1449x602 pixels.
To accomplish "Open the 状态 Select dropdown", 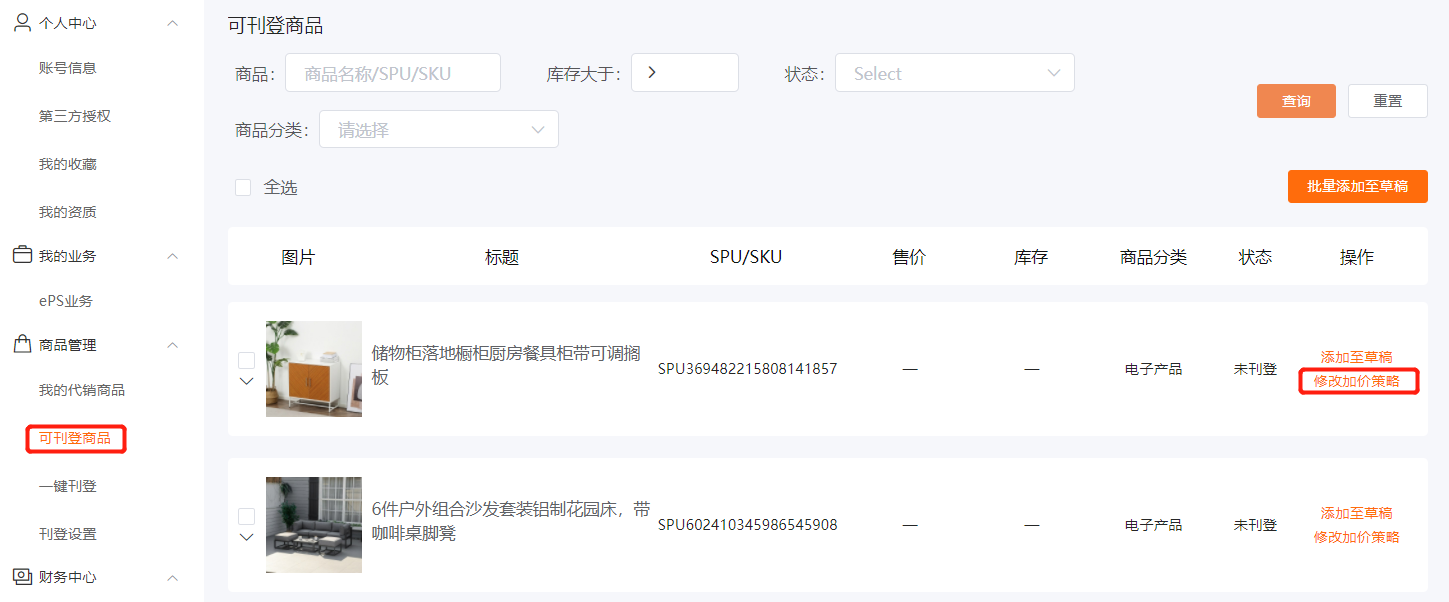I will coord(954,73).
